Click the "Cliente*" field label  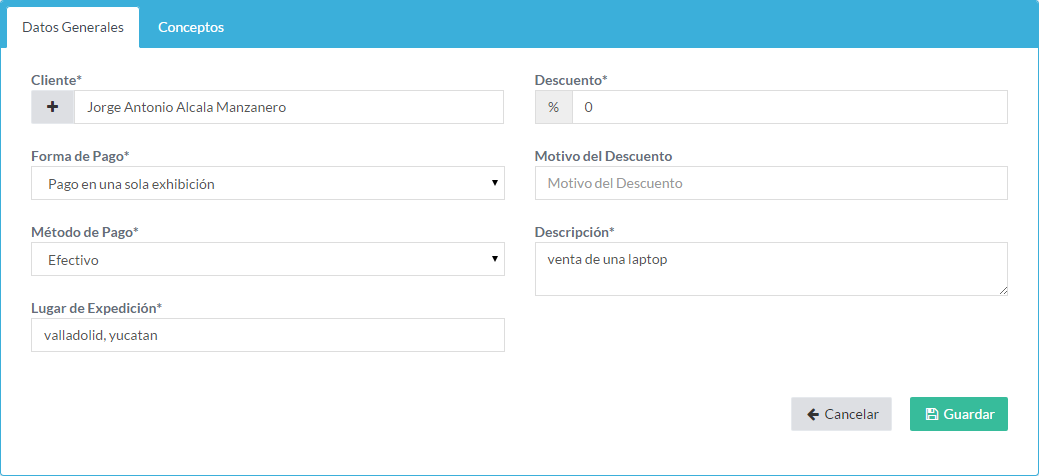click(x=56, y=79)
